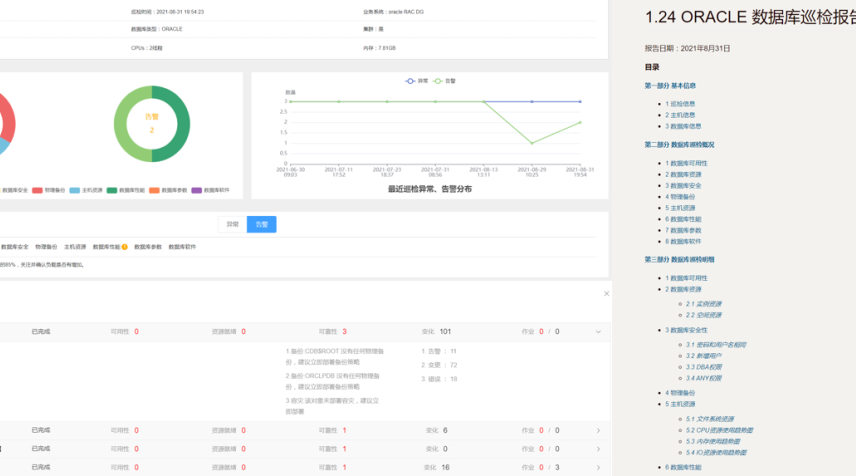
Task: Click the 数据库软件 category tab
Action: click(x=182, y=246)
